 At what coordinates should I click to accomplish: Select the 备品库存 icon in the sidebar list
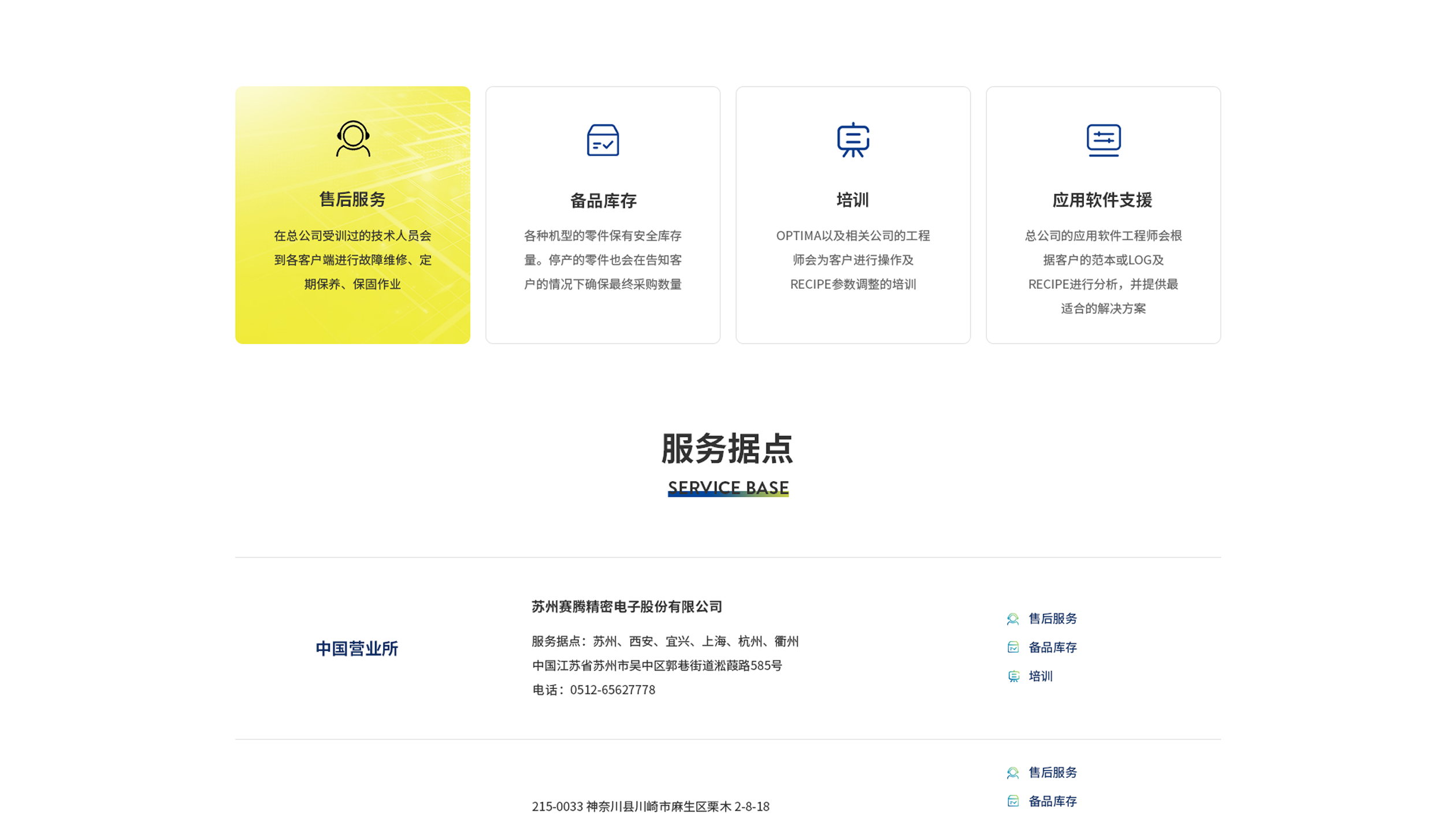click(x=1013, y=648)
